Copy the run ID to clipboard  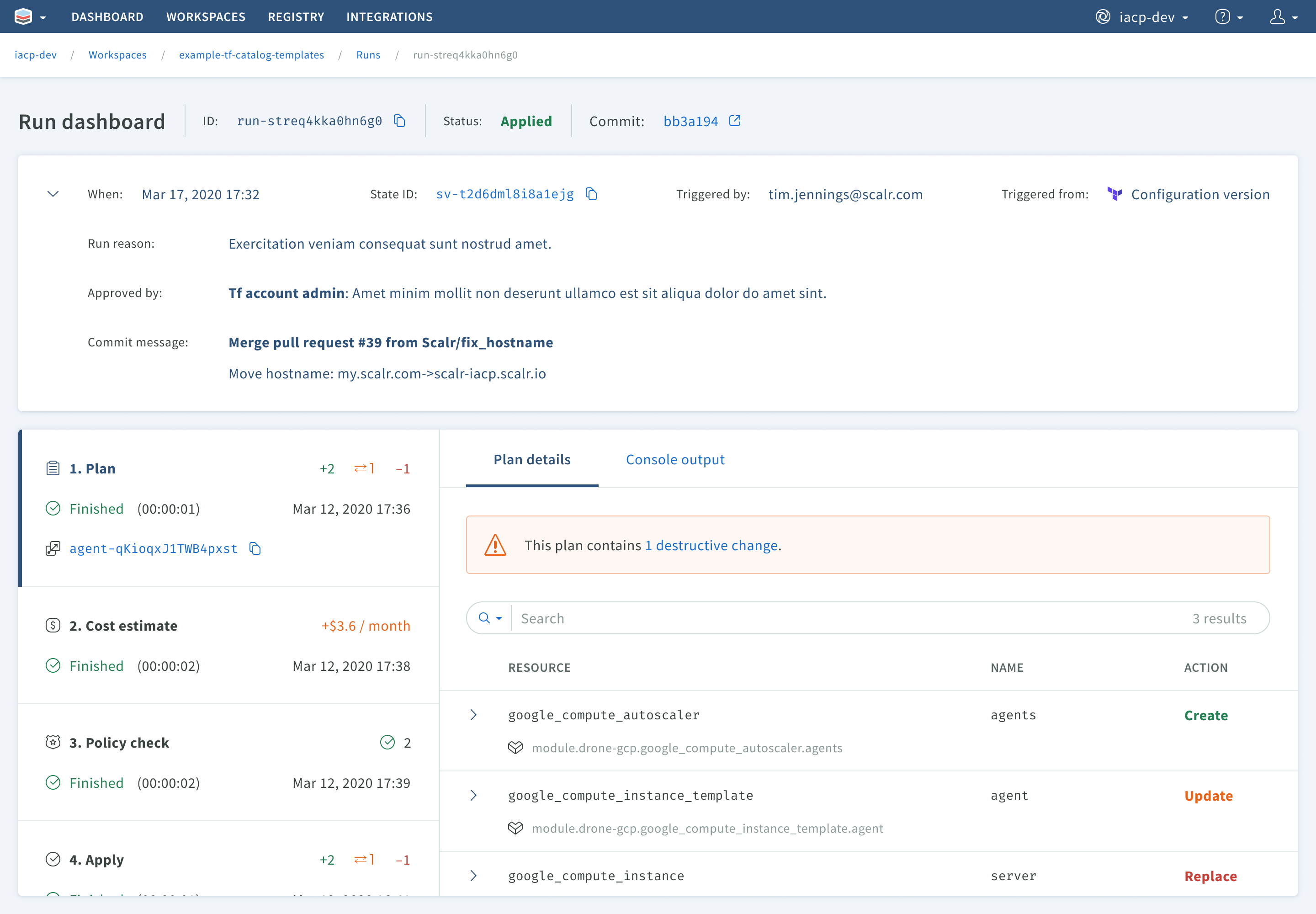(399, 121)
